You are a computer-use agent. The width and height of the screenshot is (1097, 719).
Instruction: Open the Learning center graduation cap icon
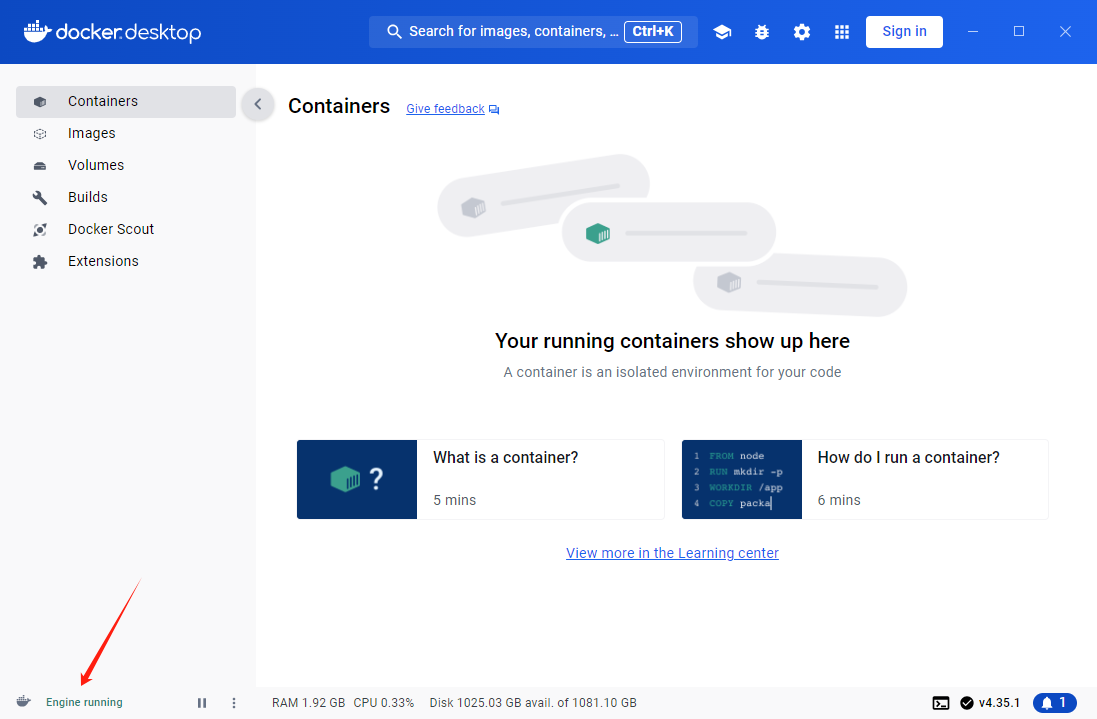(722, 32)
